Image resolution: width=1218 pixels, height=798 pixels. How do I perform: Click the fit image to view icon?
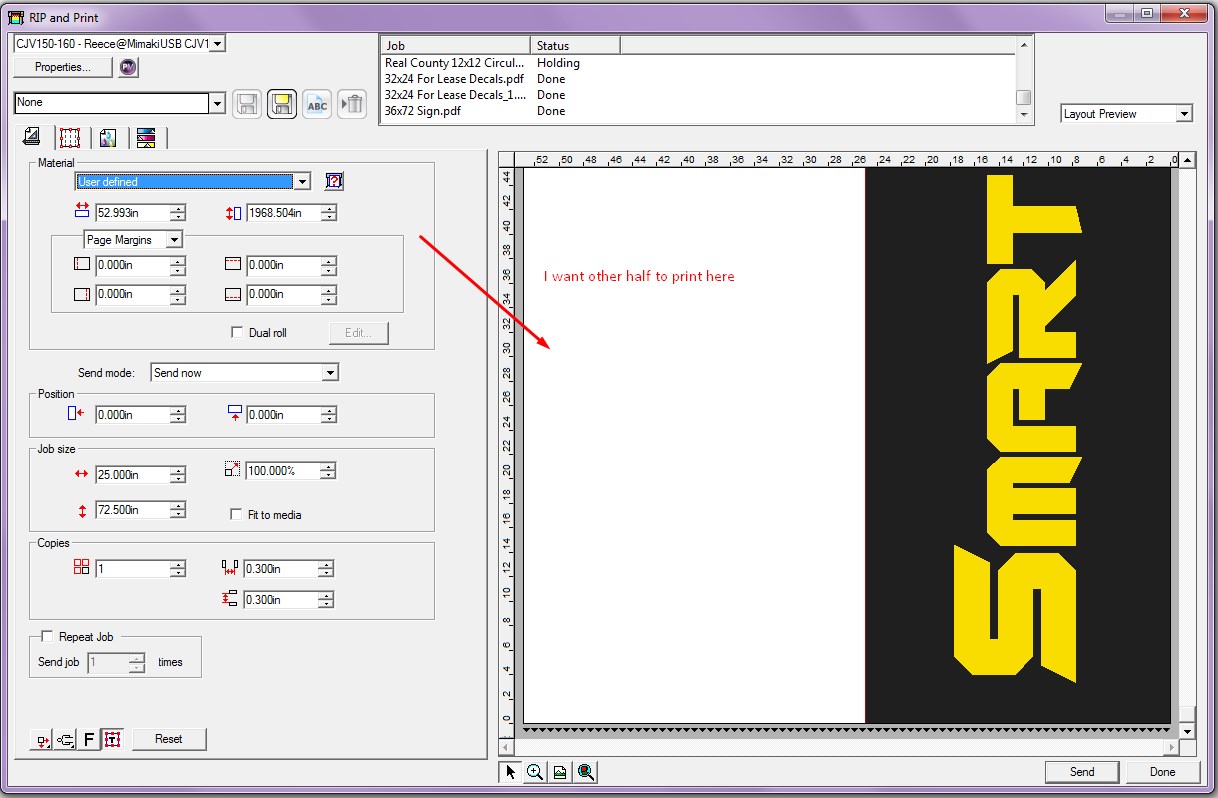(560, 772)
